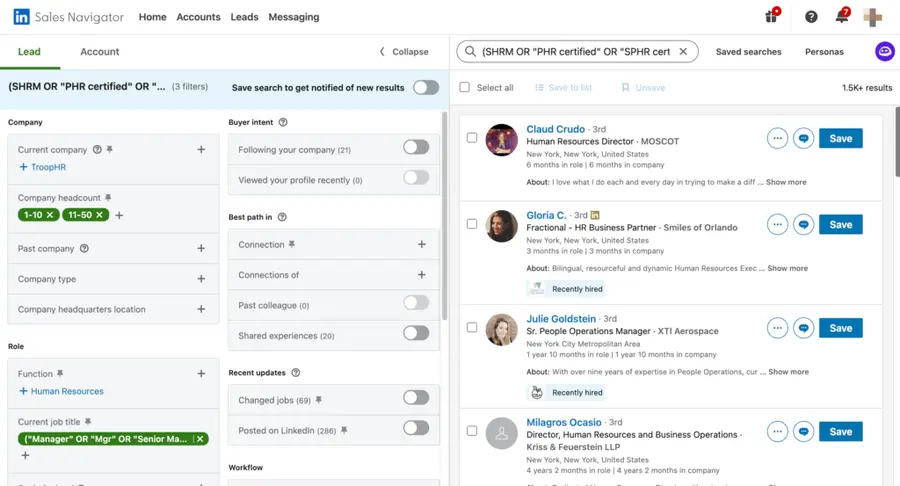Open the notifications bell icon
This screenshot has height=486, width=900.
click(x=842, y=16)
